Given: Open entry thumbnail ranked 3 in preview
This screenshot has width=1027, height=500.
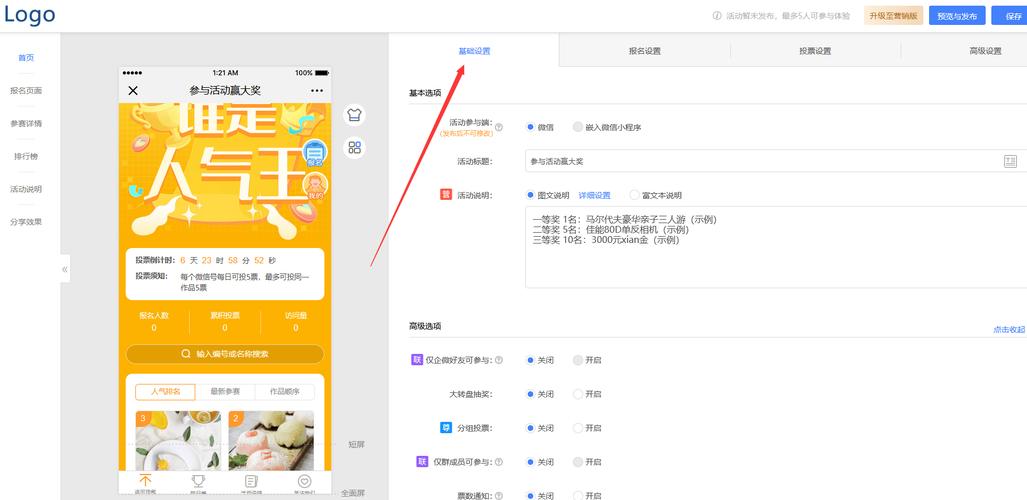Looking at the screenshot, I should coord(178,440).
